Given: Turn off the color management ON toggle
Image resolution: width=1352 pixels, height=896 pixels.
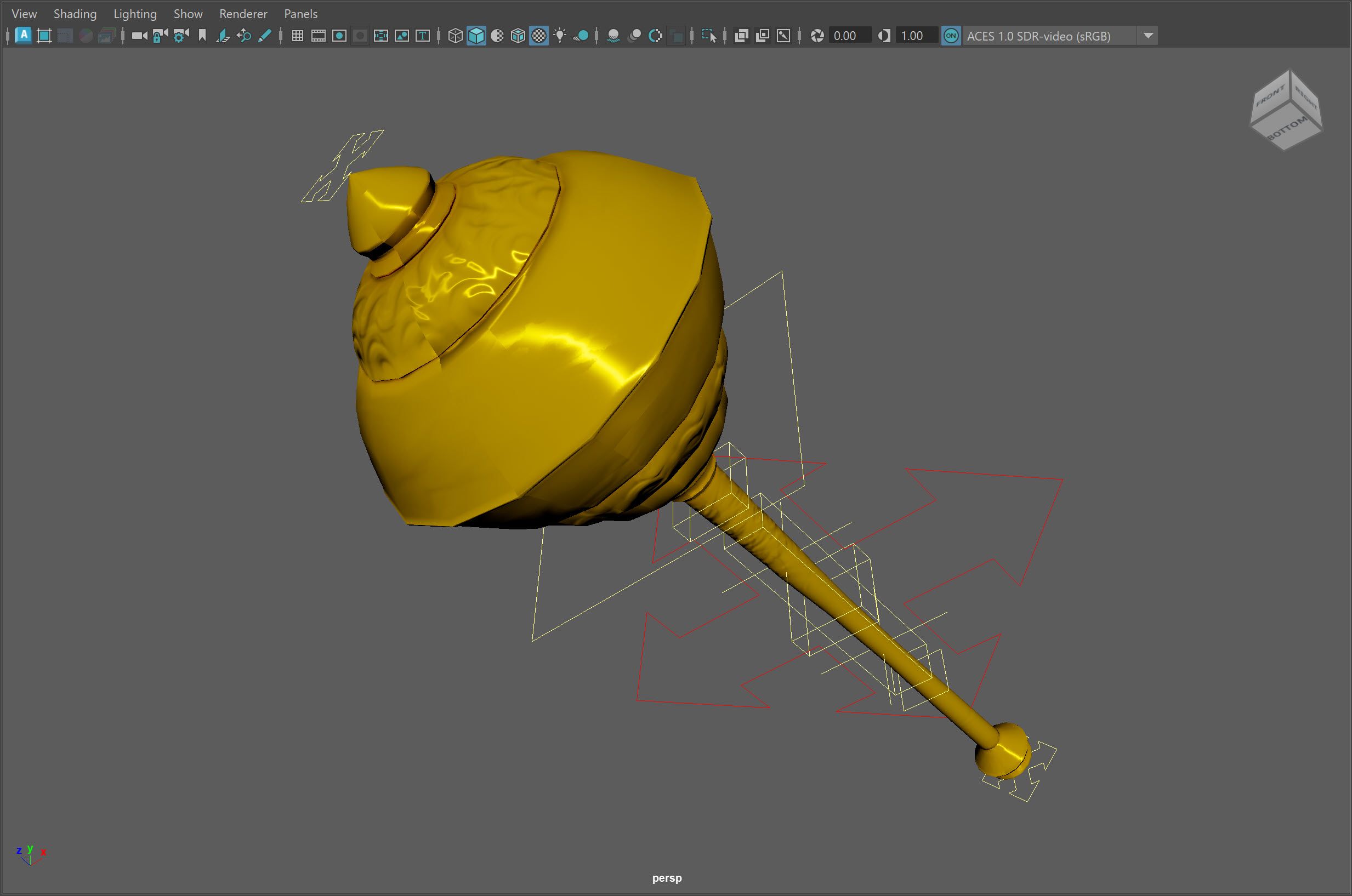Looking at the screenshot, I should [x=951, y=36].
